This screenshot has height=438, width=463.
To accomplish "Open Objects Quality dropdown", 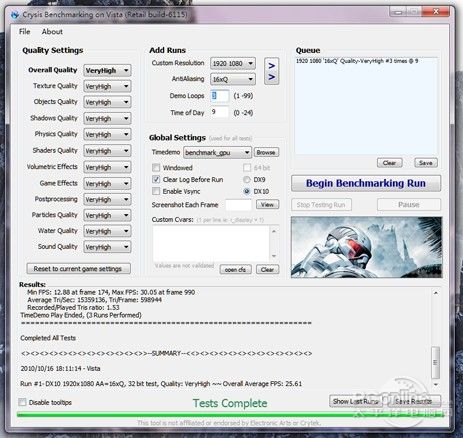I will [107, 102].
